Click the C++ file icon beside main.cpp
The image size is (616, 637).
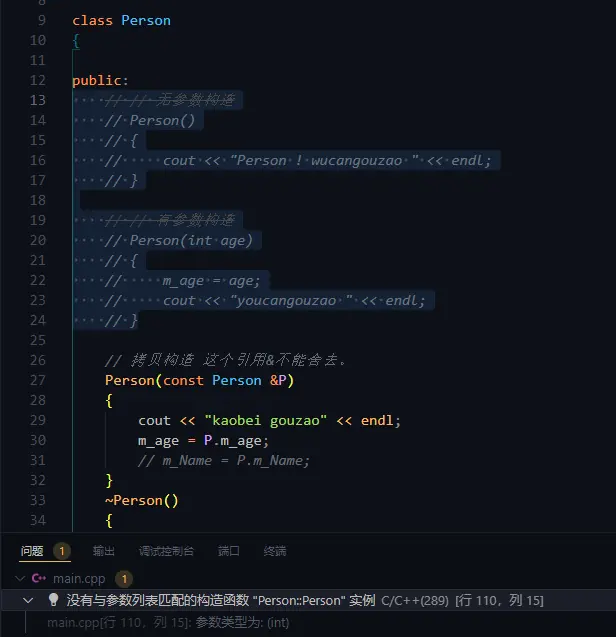[39, 578]
